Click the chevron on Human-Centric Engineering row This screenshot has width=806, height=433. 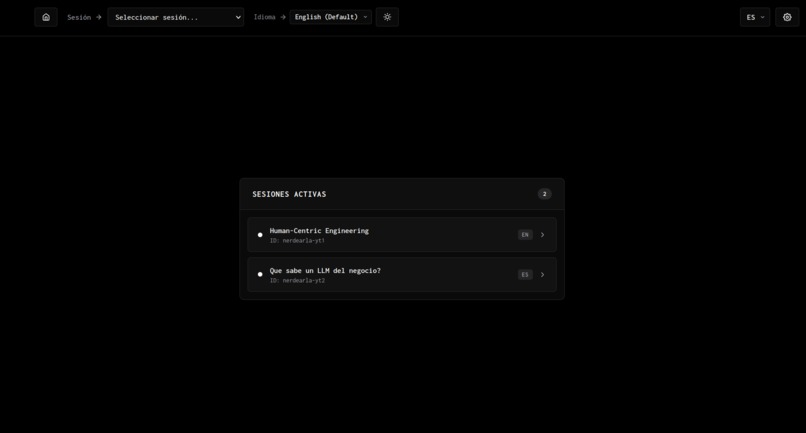pos(542,234)
